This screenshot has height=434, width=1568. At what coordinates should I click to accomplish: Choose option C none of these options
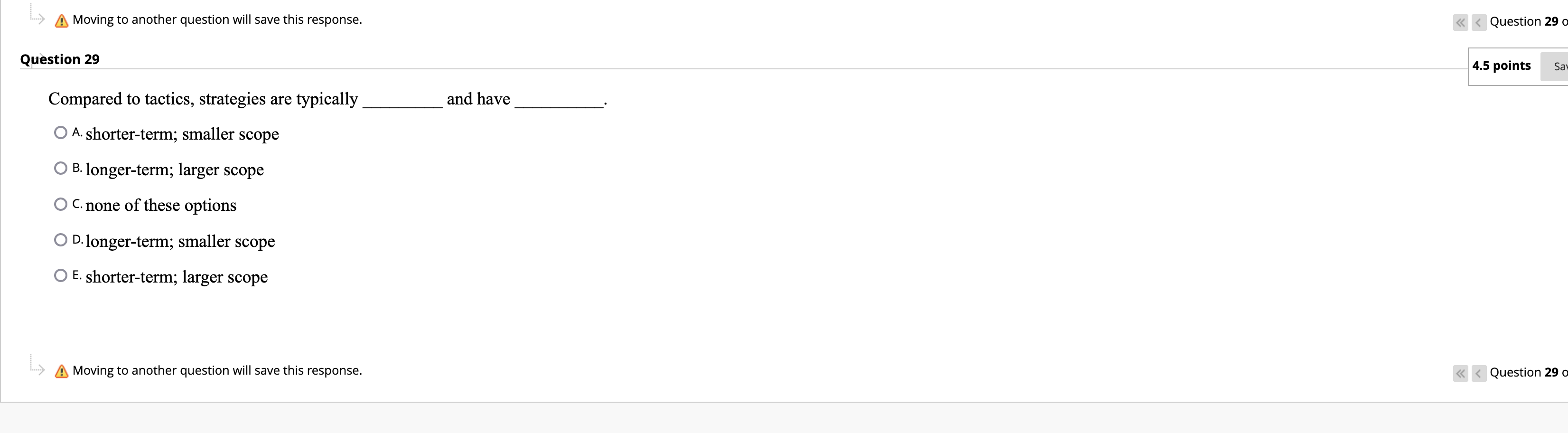(60, 203)
